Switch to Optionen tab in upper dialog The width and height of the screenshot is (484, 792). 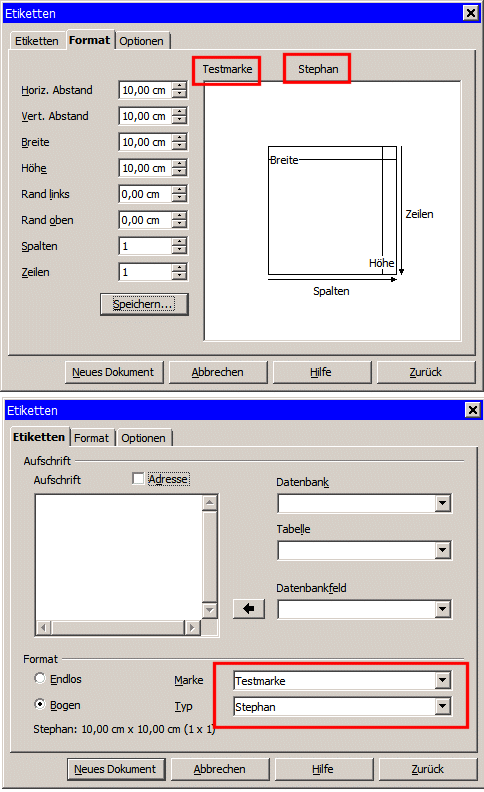coord(141,41)
